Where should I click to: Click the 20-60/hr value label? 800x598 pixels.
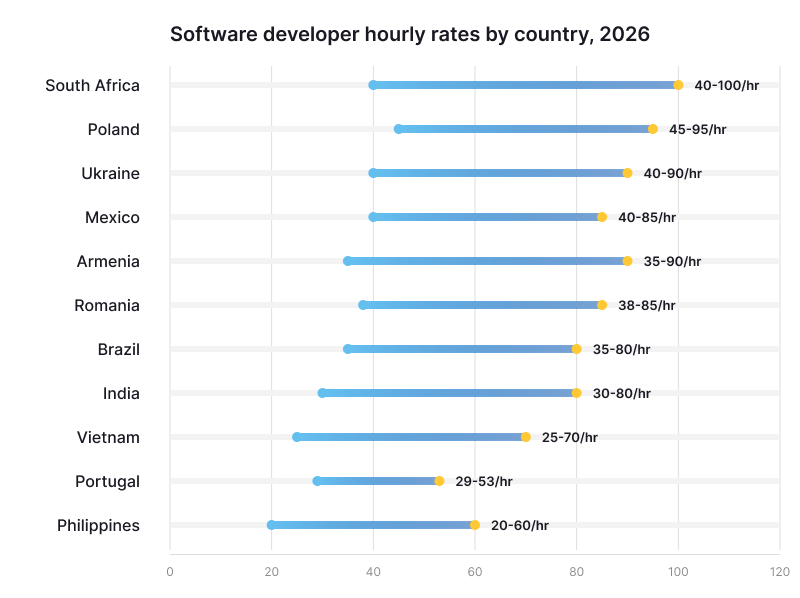coord(520,526)
